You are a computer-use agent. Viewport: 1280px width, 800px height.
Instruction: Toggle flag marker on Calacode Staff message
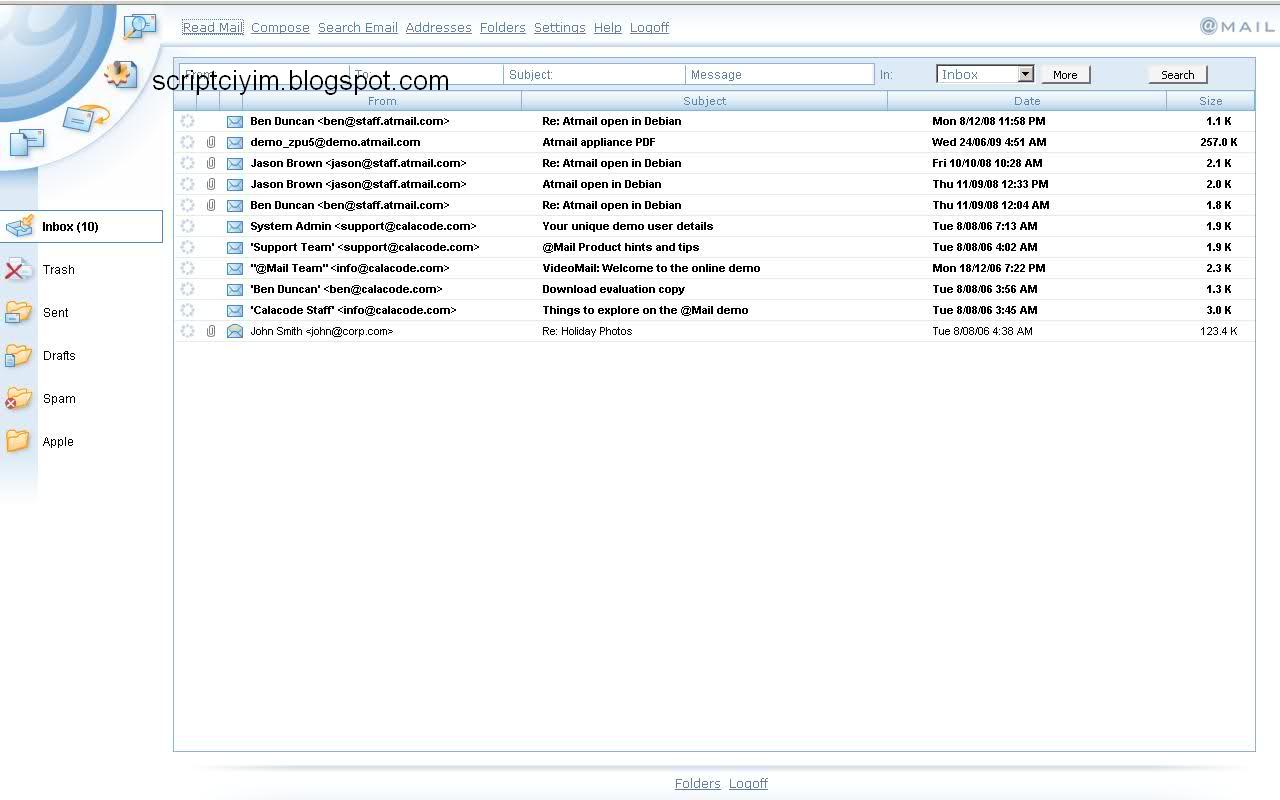tap(187, 310)
